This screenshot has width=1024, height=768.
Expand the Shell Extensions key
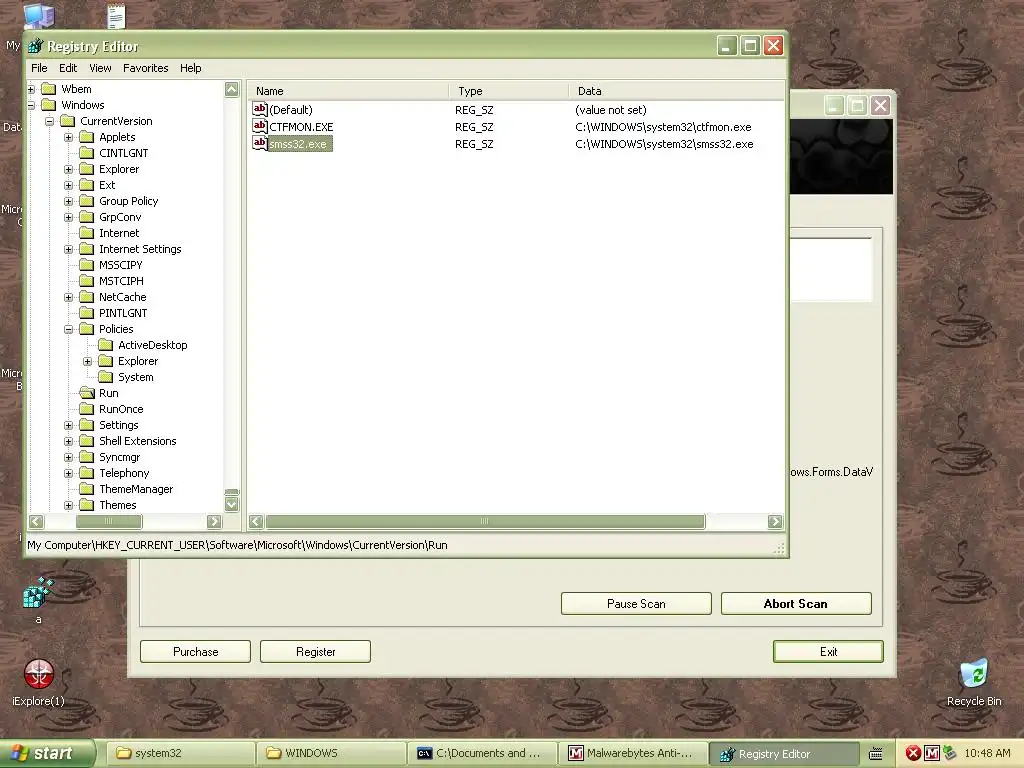[69, 441]
